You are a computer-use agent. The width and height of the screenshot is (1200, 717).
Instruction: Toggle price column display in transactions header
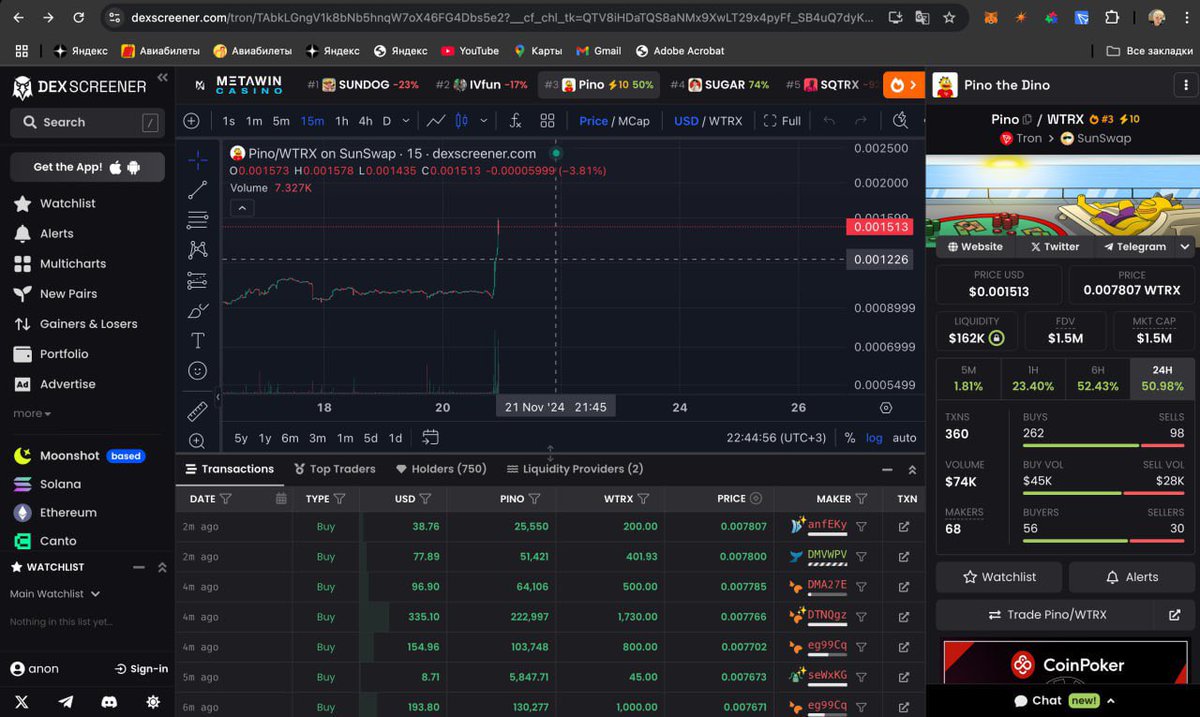click(756, 498)
